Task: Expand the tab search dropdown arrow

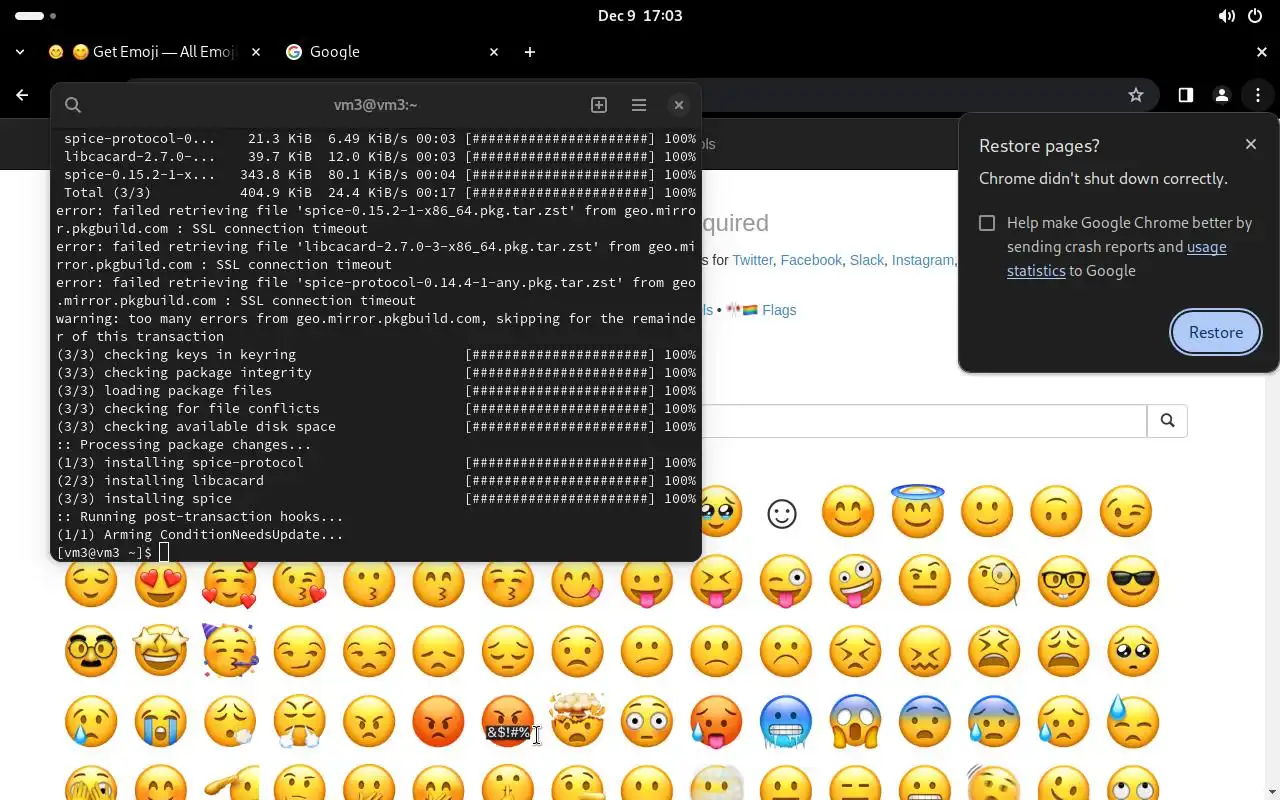Action: (x=22, y=52)
